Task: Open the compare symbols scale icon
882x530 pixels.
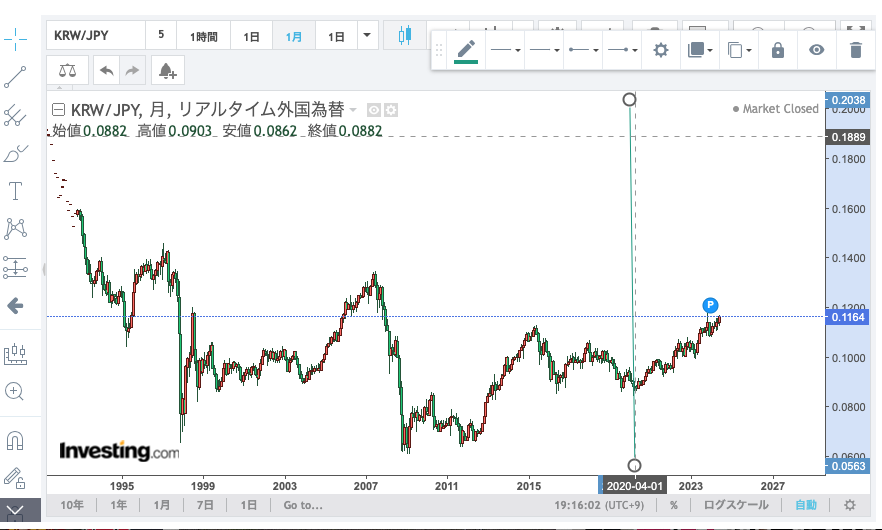Action: [x=67, y=70]
